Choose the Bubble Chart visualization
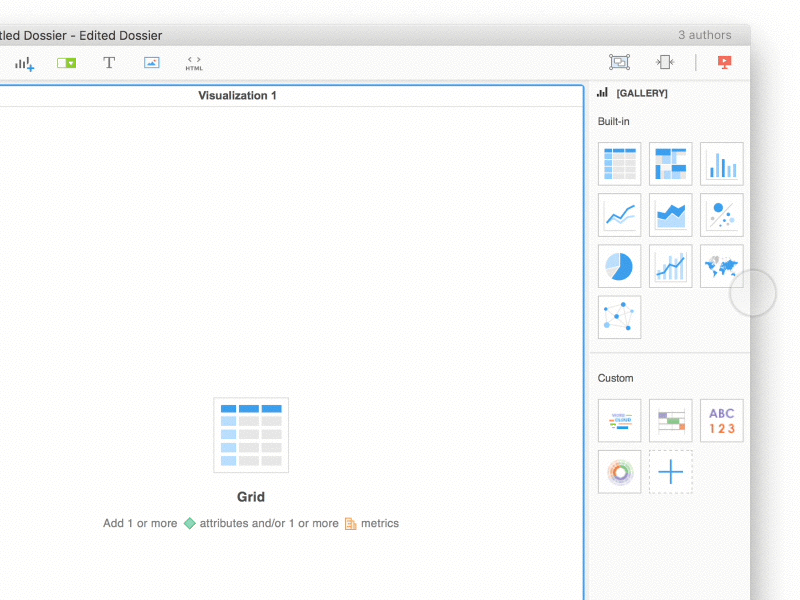Image resolution: width=800 pixels, height=600 pixels. [x=721, y=214]
